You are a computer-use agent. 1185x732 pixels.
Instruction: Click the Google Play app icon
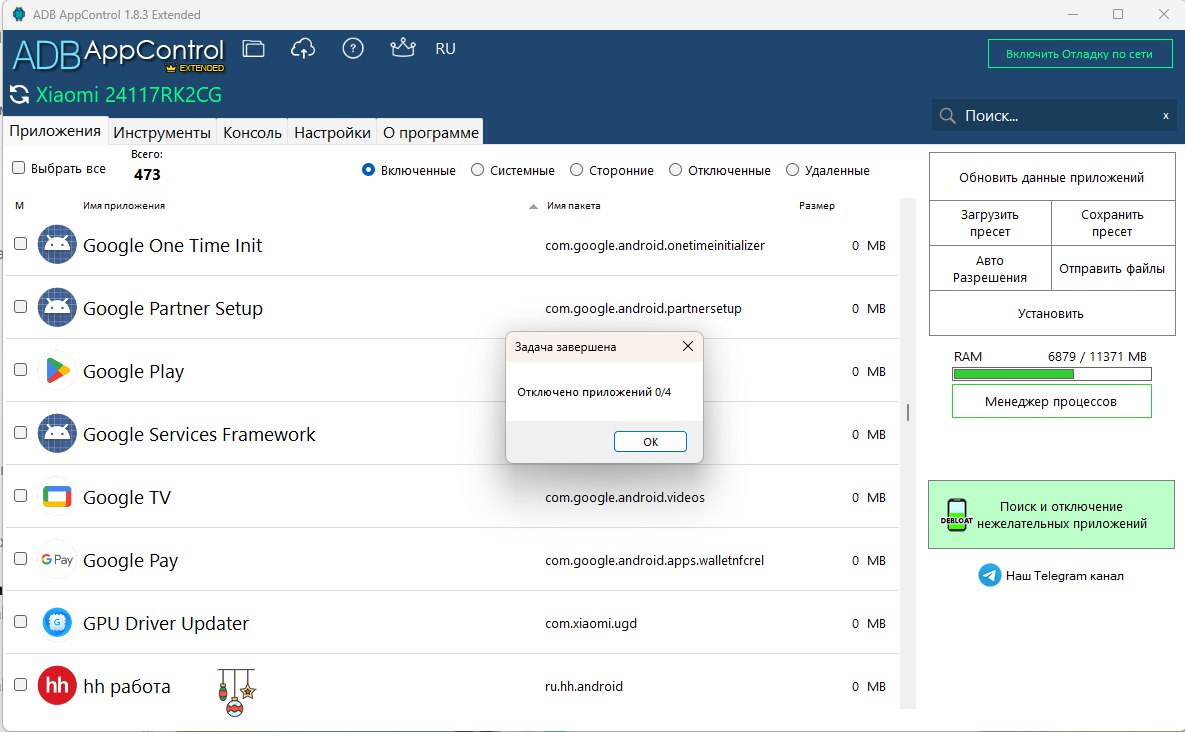click(x=57, y=370)
